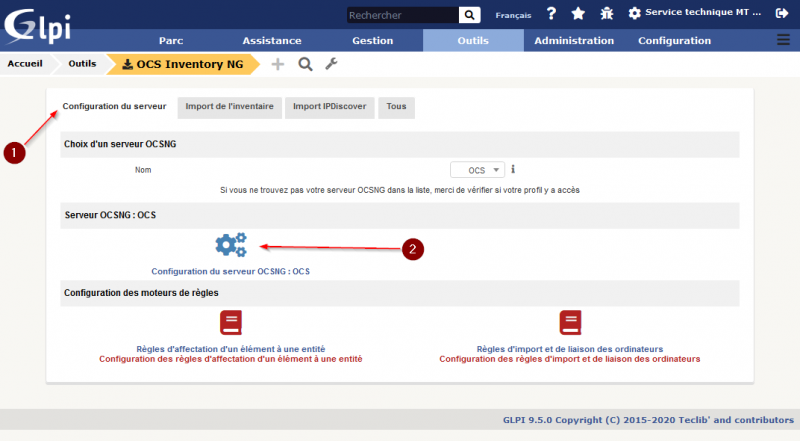
Task: Expand the OCS server name dropdown
Action: tap(477, 170)
